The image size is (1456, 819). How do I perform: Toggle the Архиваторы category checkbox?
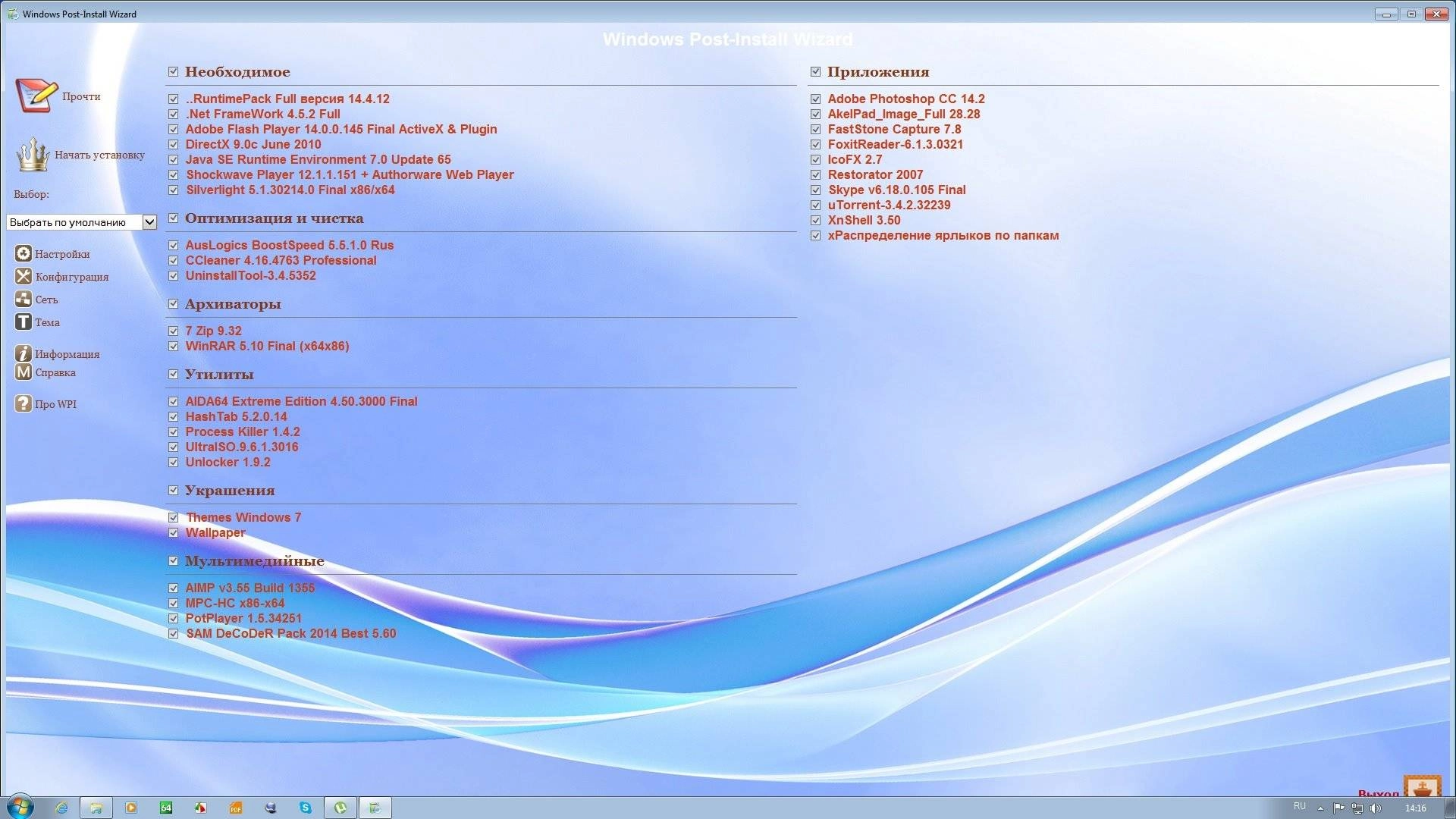click(x=173, y=303)
